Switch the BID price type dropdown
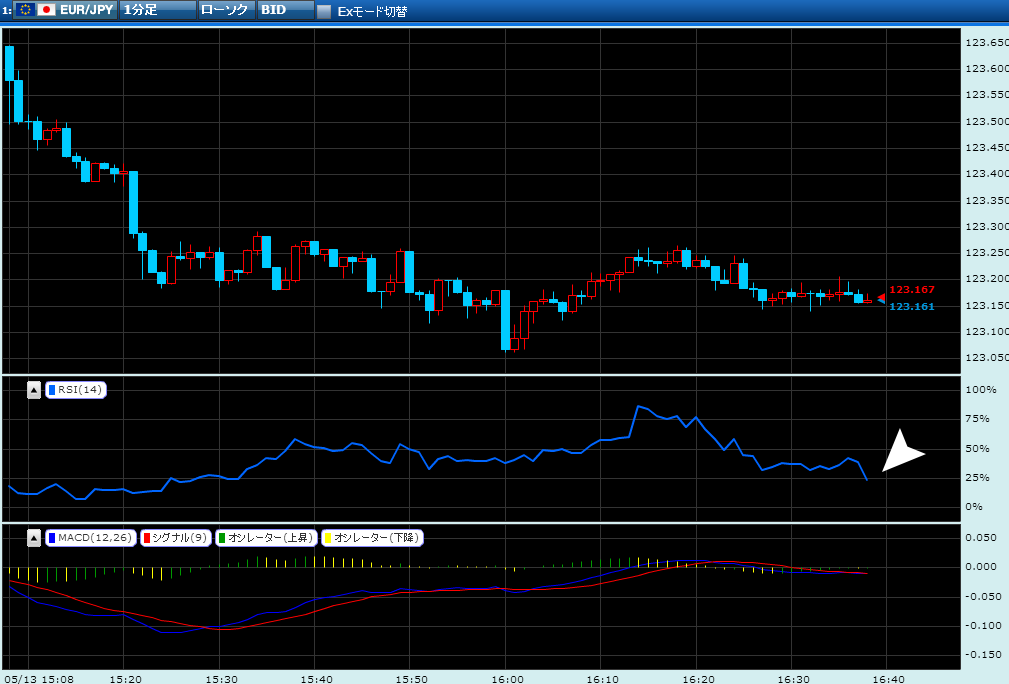This screenshot has height=684, width=1009. [x=286, y=10]
